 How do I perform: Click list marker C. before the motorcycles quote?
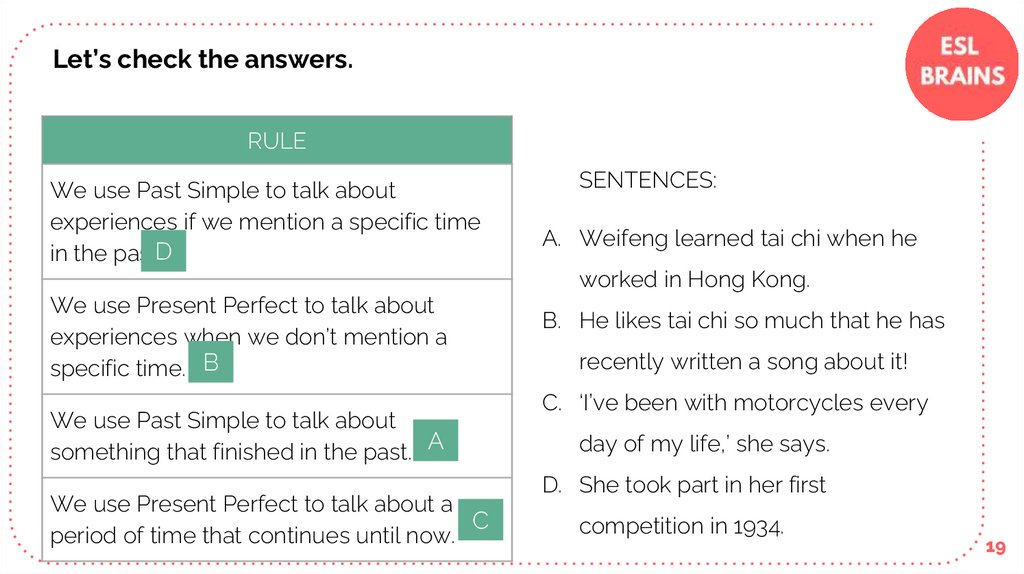551,403
